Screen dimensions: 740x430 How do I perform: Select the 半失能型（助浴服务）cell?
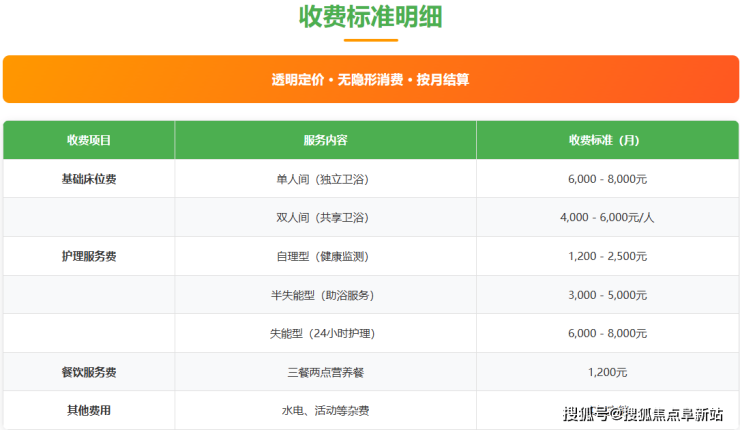325,295
